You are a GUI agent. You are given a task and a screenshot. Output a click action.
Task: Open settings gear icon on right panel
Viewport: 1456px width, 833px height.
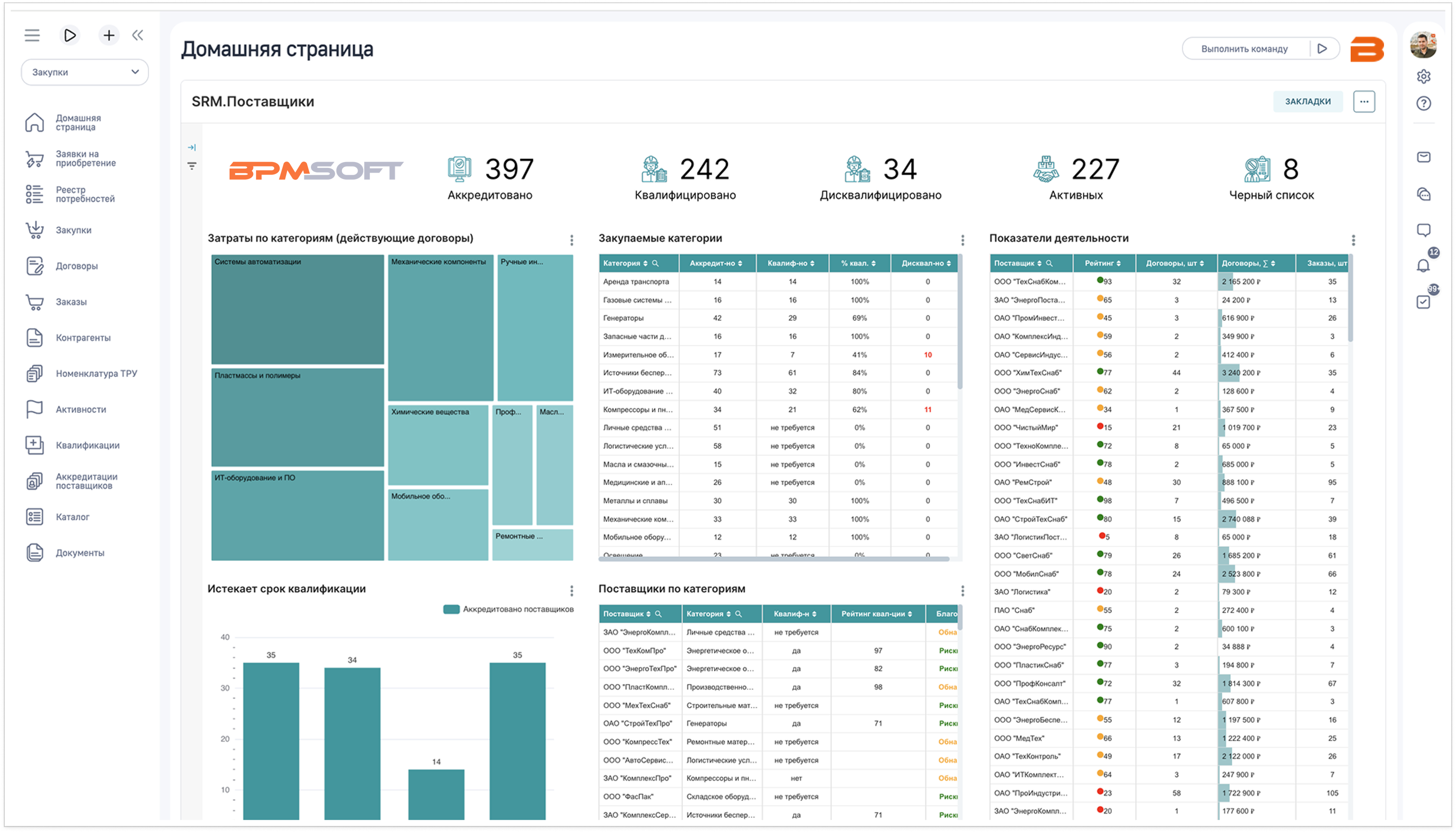click(x=1424, y=76)
